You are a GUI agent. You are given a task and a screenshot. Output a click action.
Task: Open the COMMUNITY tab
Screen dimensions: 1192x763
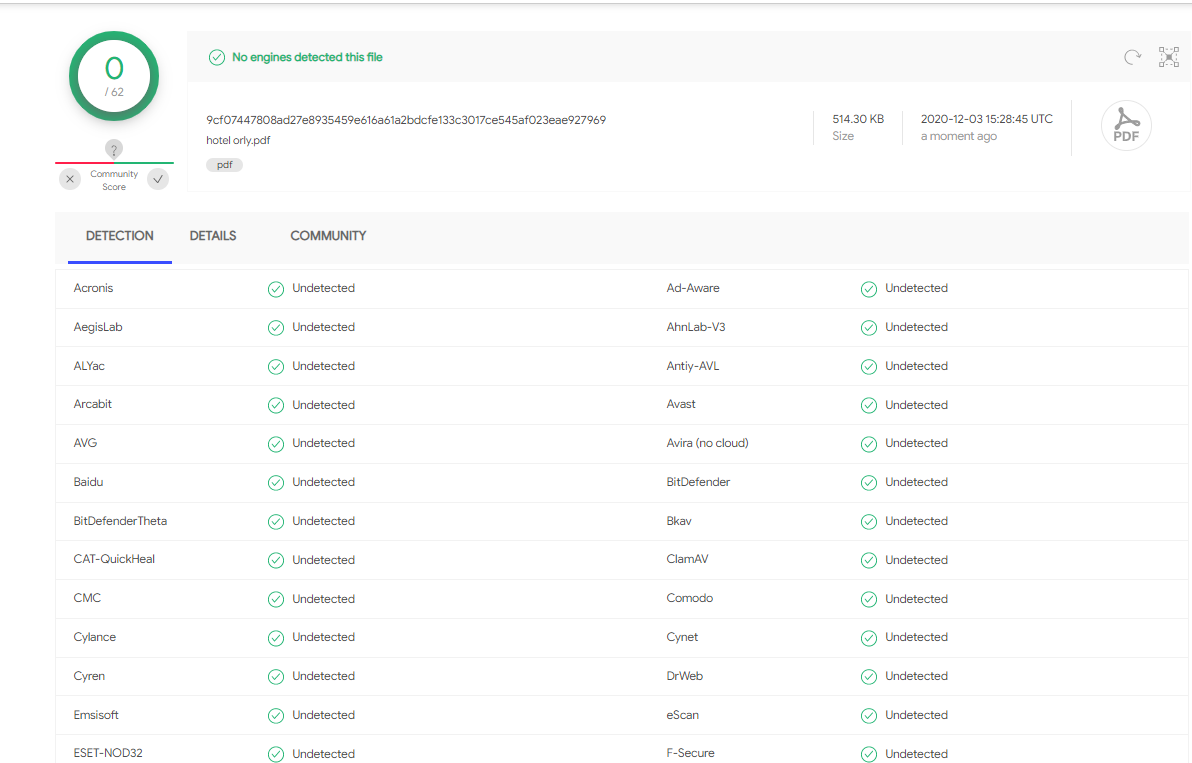(x=328, y=236)
